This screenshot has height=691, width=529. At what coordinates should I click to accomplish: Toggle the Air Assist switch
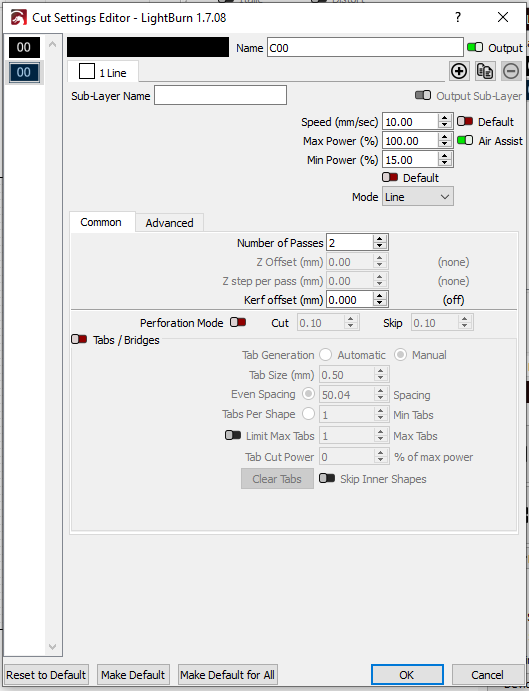[x=465, y=140]
